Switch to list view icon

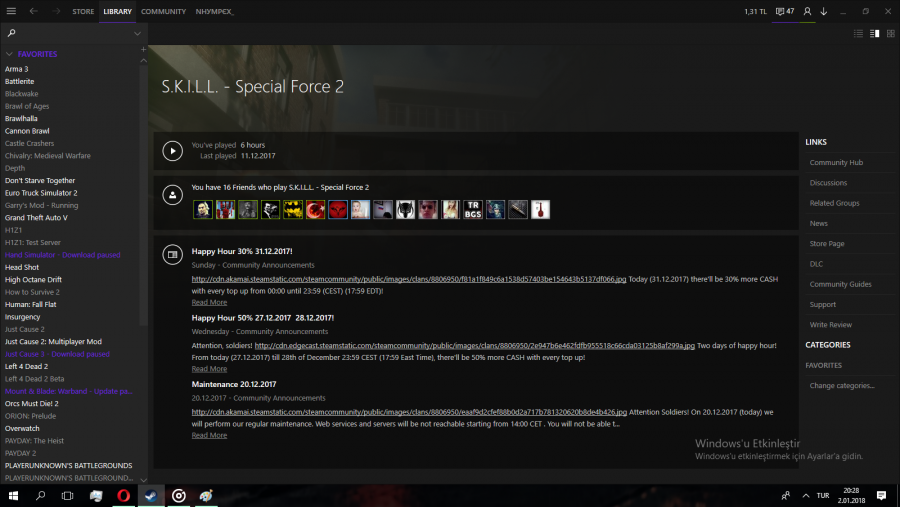pyautogui.click(x=858, y=33)
